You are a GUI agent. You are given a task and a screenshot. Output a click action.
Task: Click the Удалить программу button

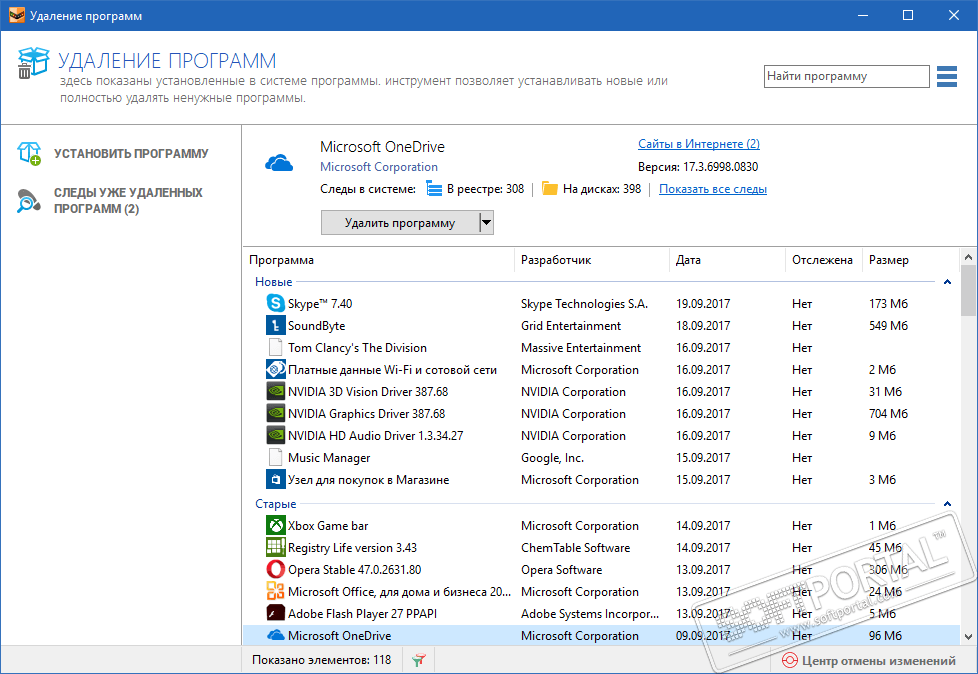coord(400,223)
